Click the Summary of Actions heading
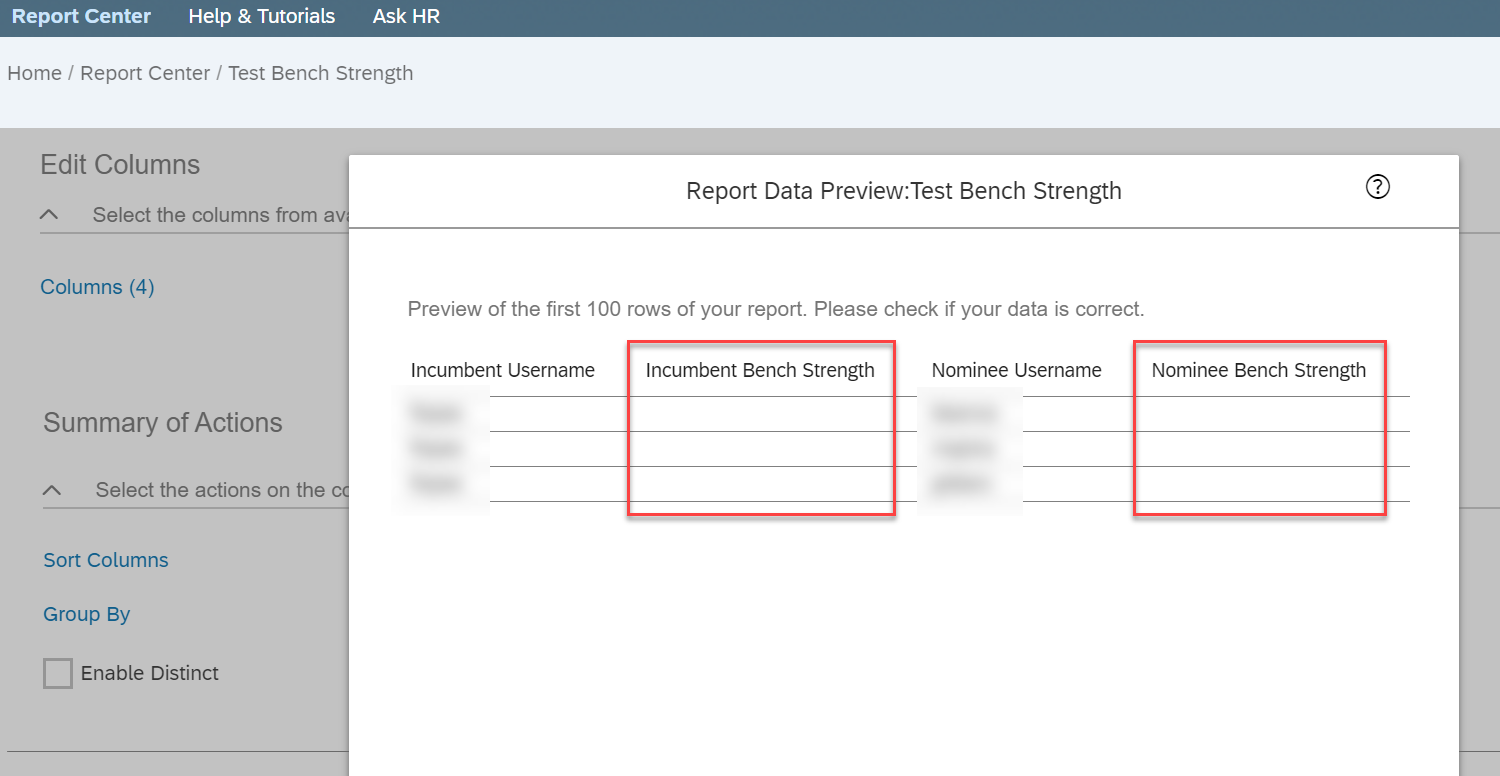 coord(163,423)
